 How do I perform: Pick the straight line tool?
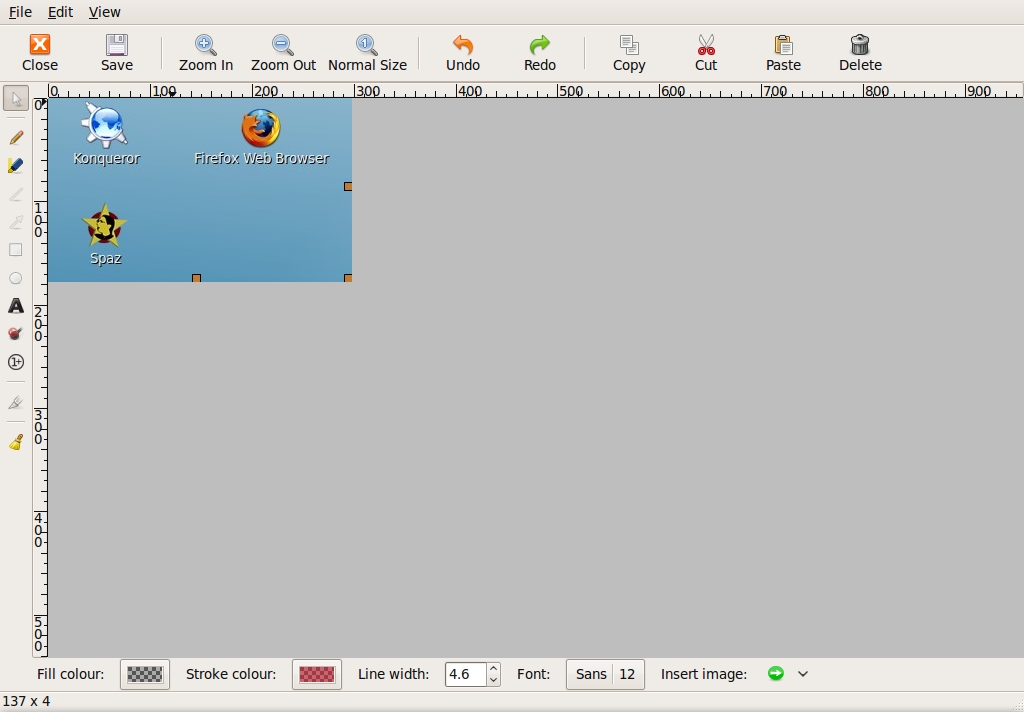(x=16, y=194)
